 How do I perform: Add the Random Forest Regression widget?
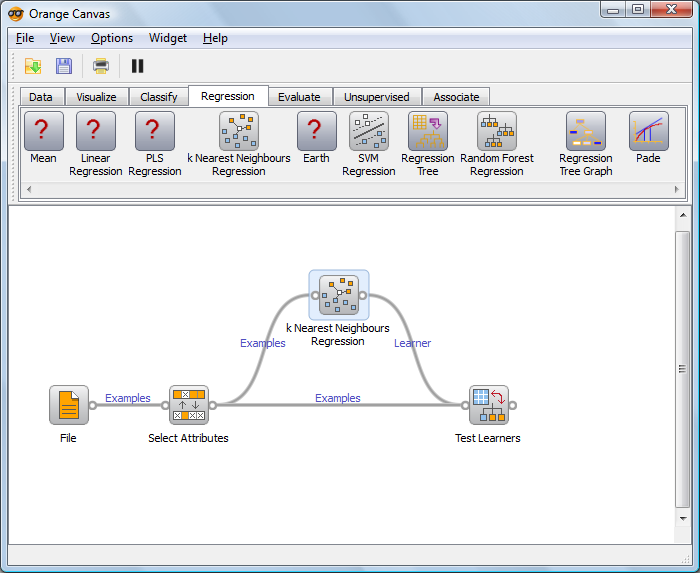click(x=497, y=131)
